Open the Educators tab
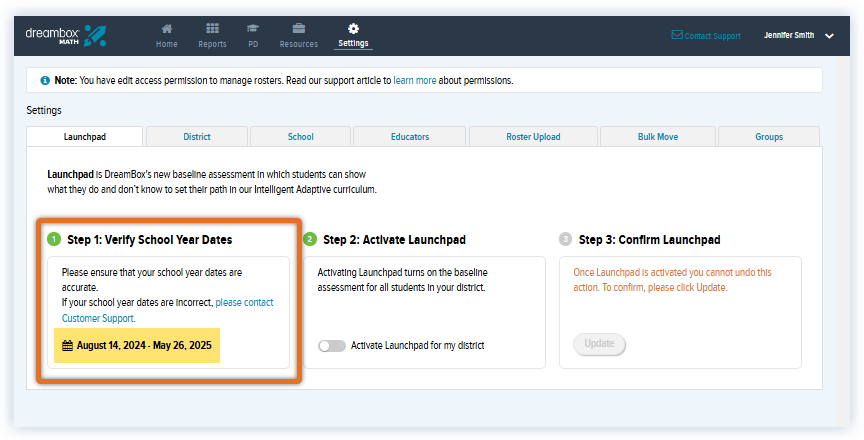864x440 pixels. coord(409,137)
